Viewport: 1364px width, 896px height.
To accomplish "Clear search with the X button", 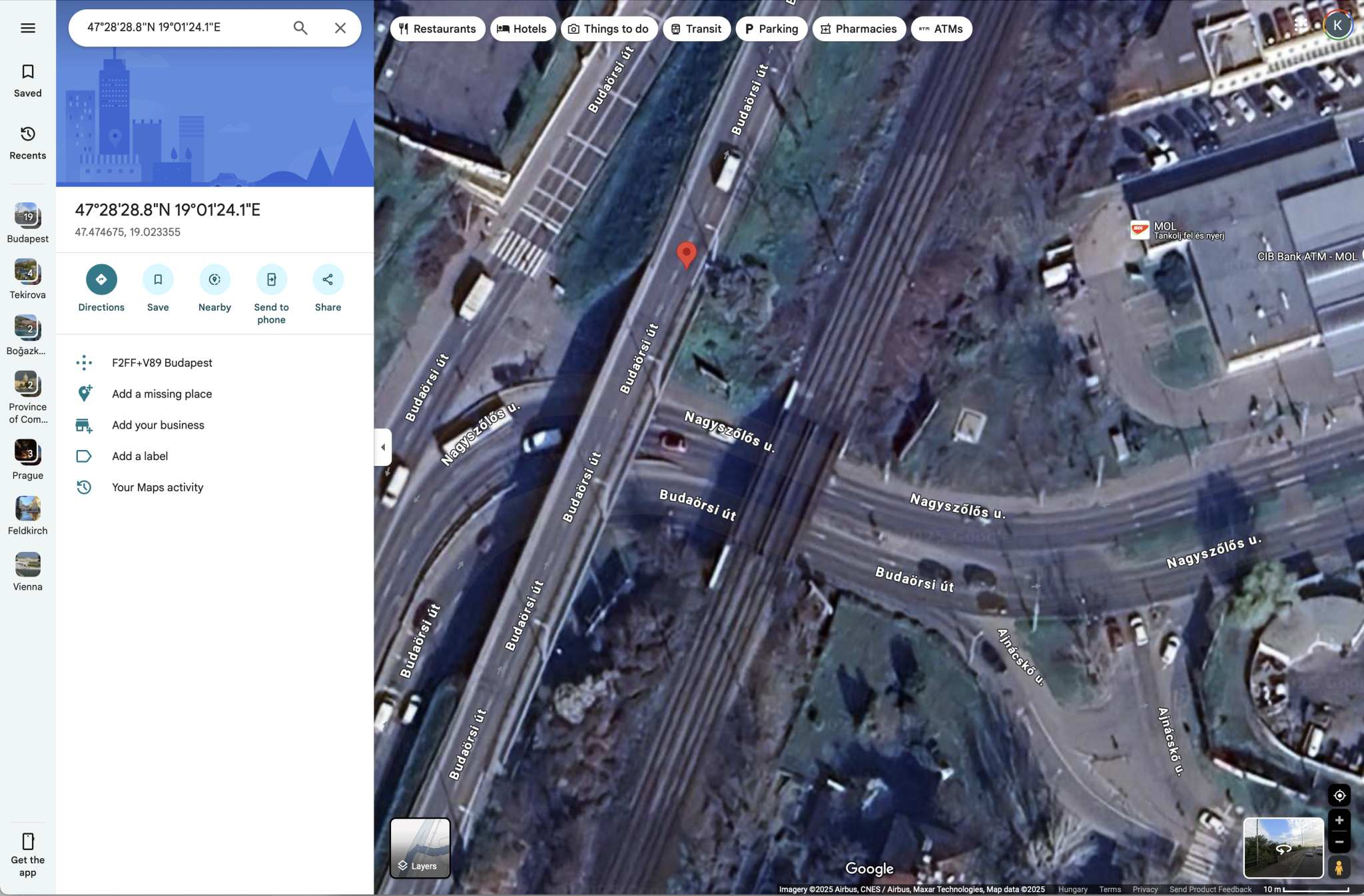I will click(x=340, y=28).
